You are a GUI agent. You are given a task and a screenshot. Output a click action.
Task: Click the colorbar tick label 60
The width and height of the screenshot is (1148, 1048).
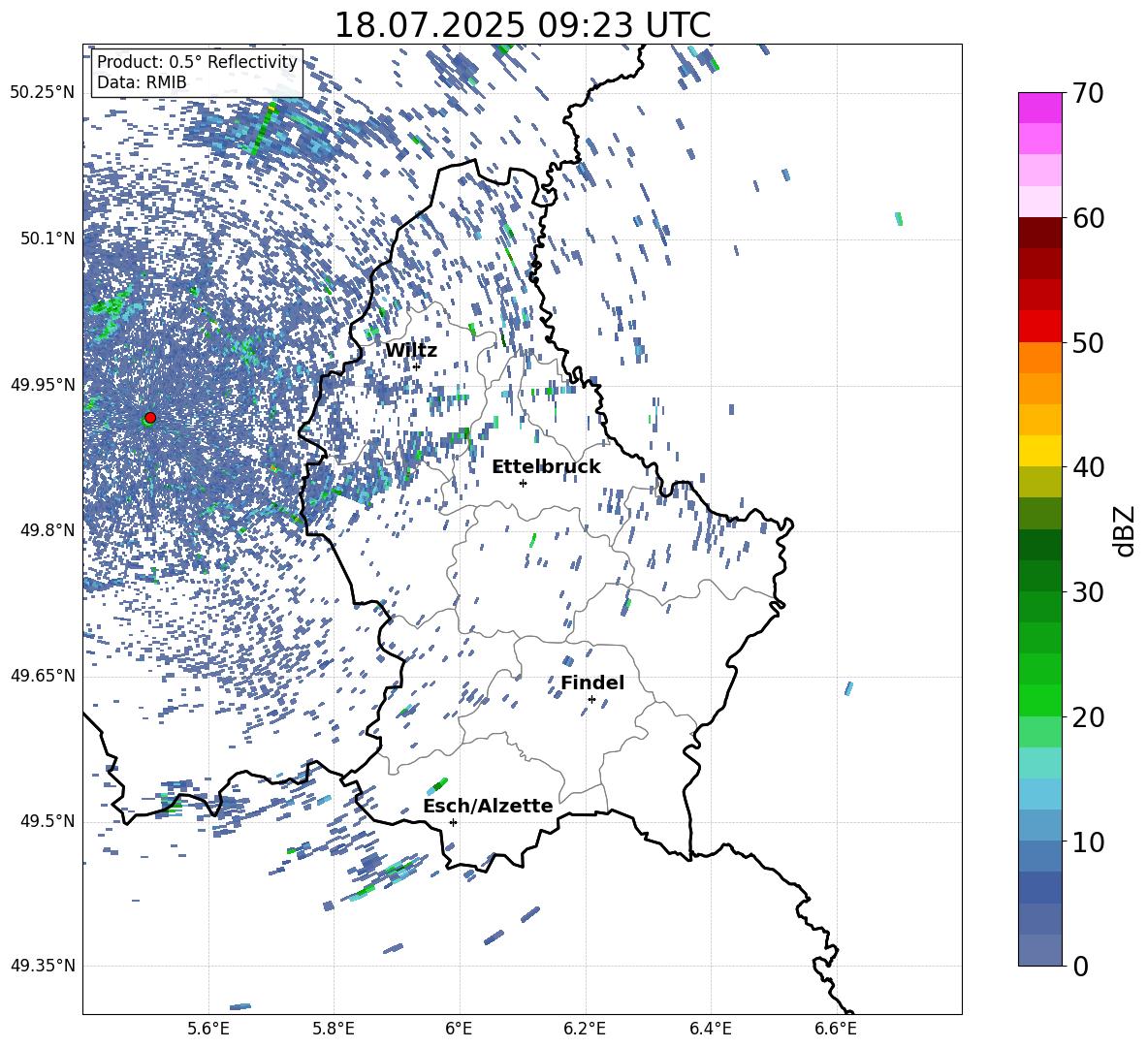pos(1088,218)
